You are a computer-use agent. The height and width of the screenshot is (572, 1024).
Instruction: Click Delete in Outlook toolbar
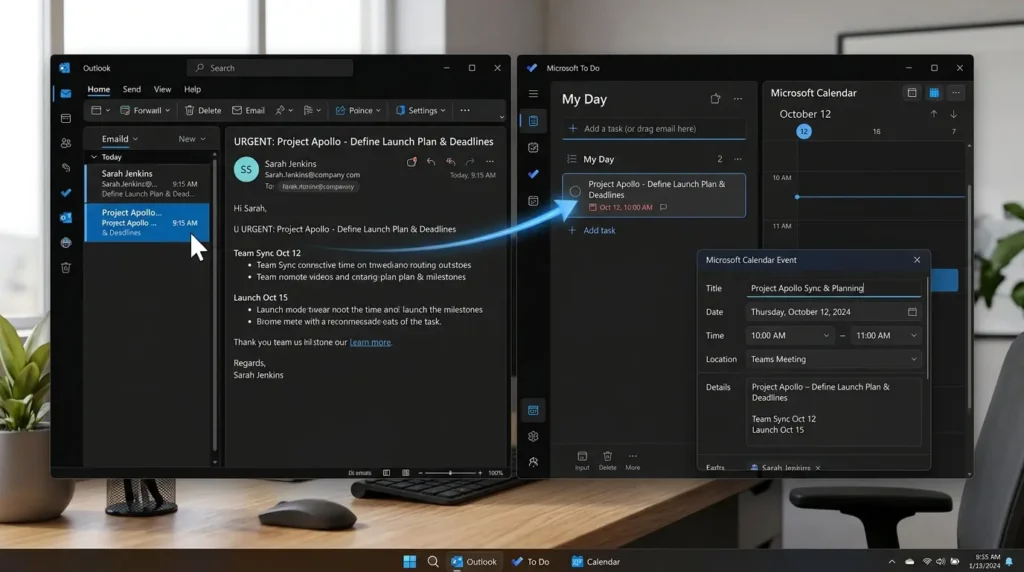coord(203,110)
